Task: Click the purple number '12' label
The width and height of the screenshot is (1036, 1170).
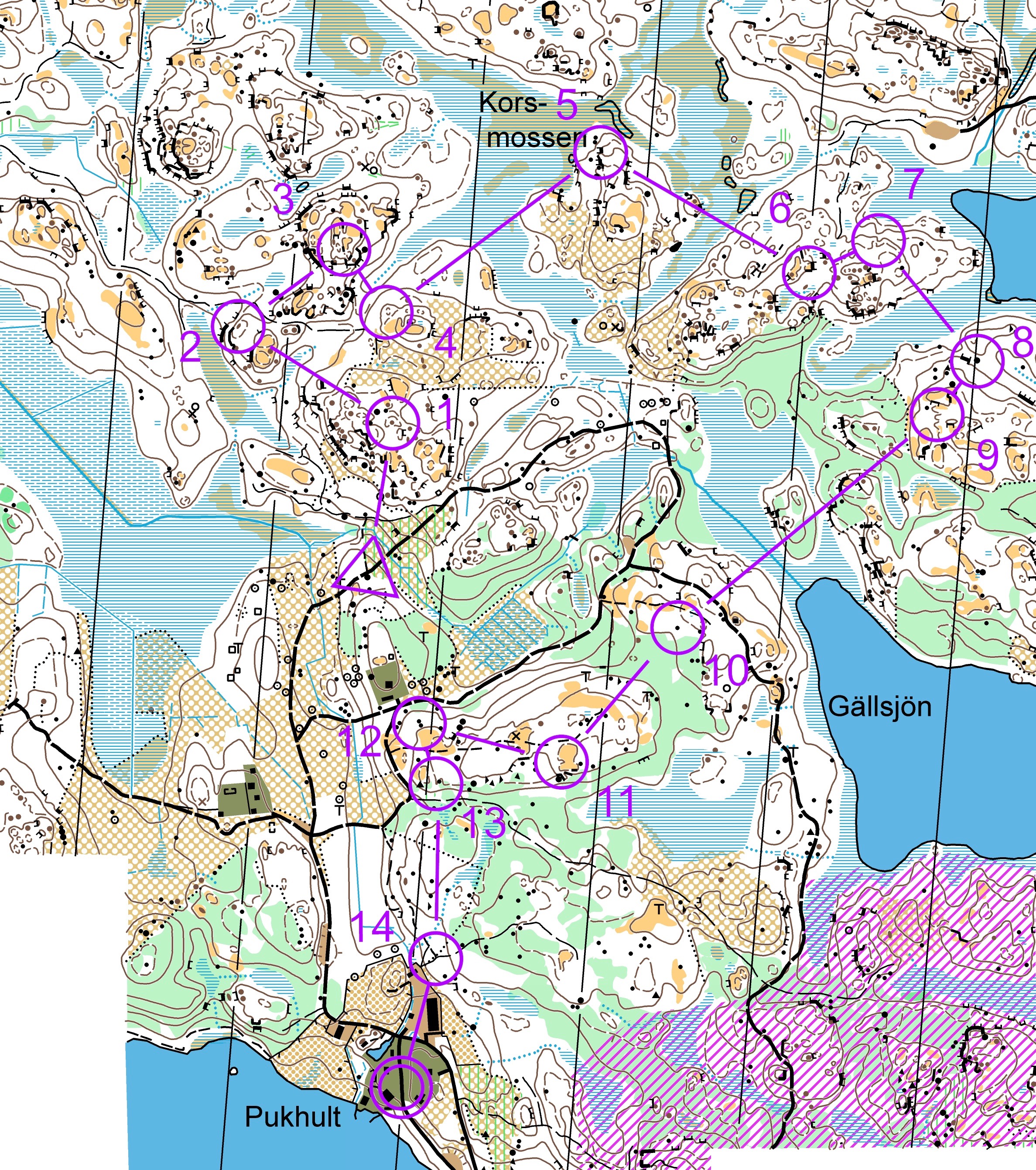Action: point(361,741)
